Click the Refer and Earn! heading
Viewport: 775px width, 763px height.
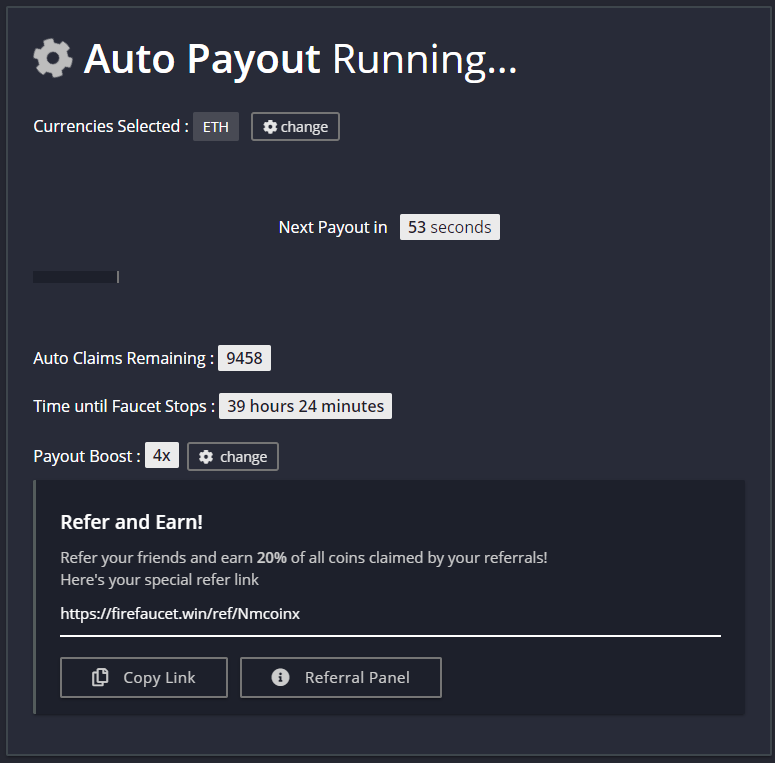click(131, 522)
